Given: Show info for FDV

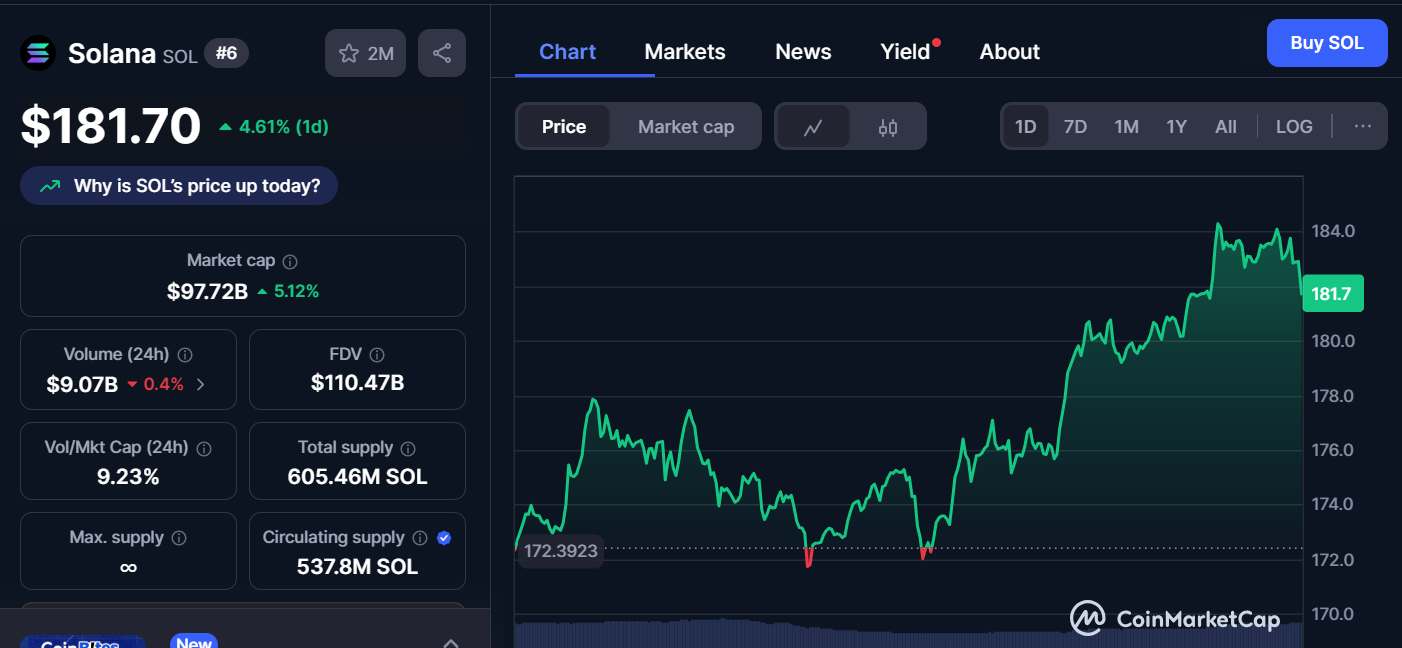Looking at the screenshot, I should [377, 355].
